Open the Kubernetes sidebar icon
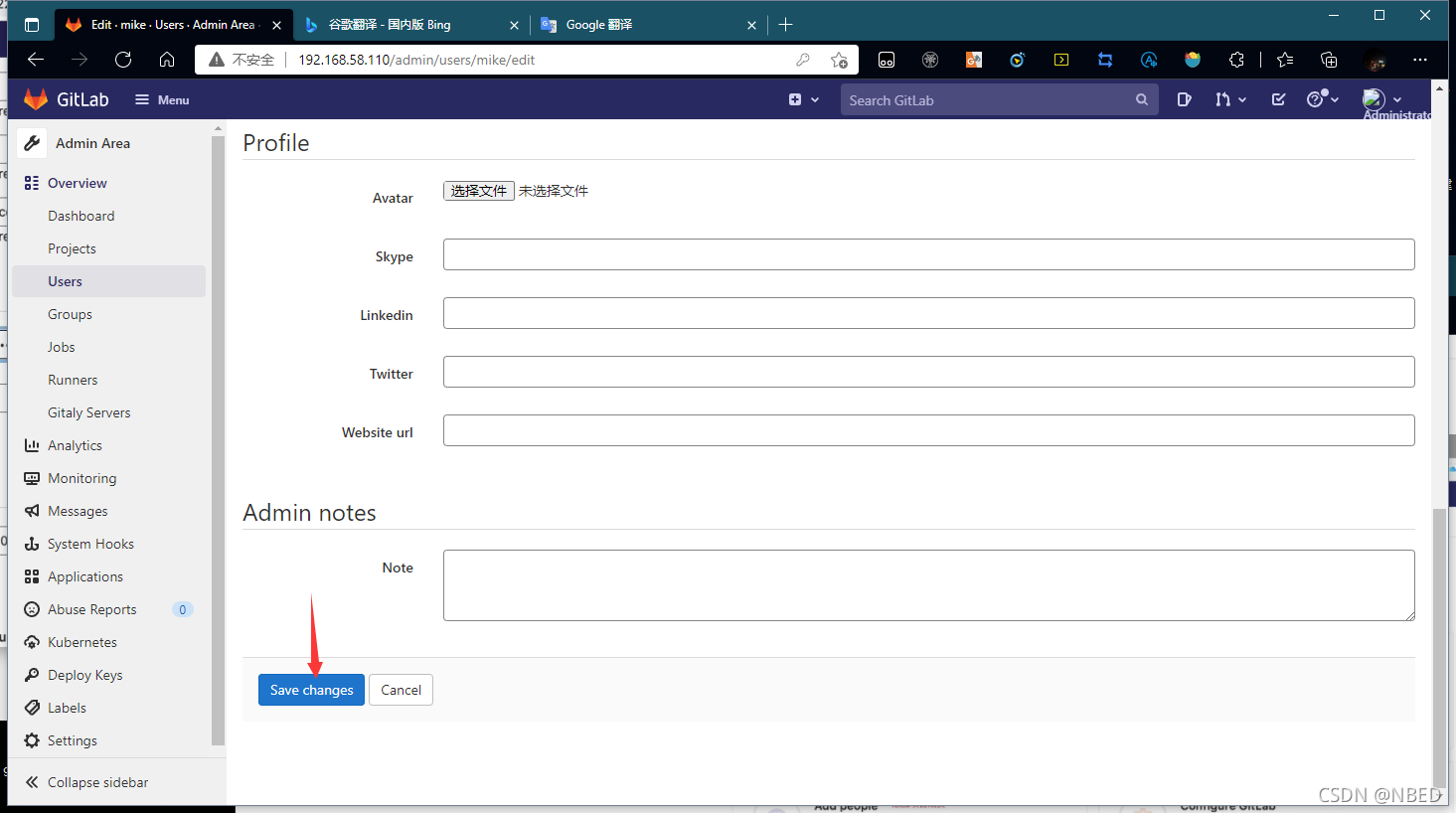Viewport: 1456px width, 813px height. (31, 642)
